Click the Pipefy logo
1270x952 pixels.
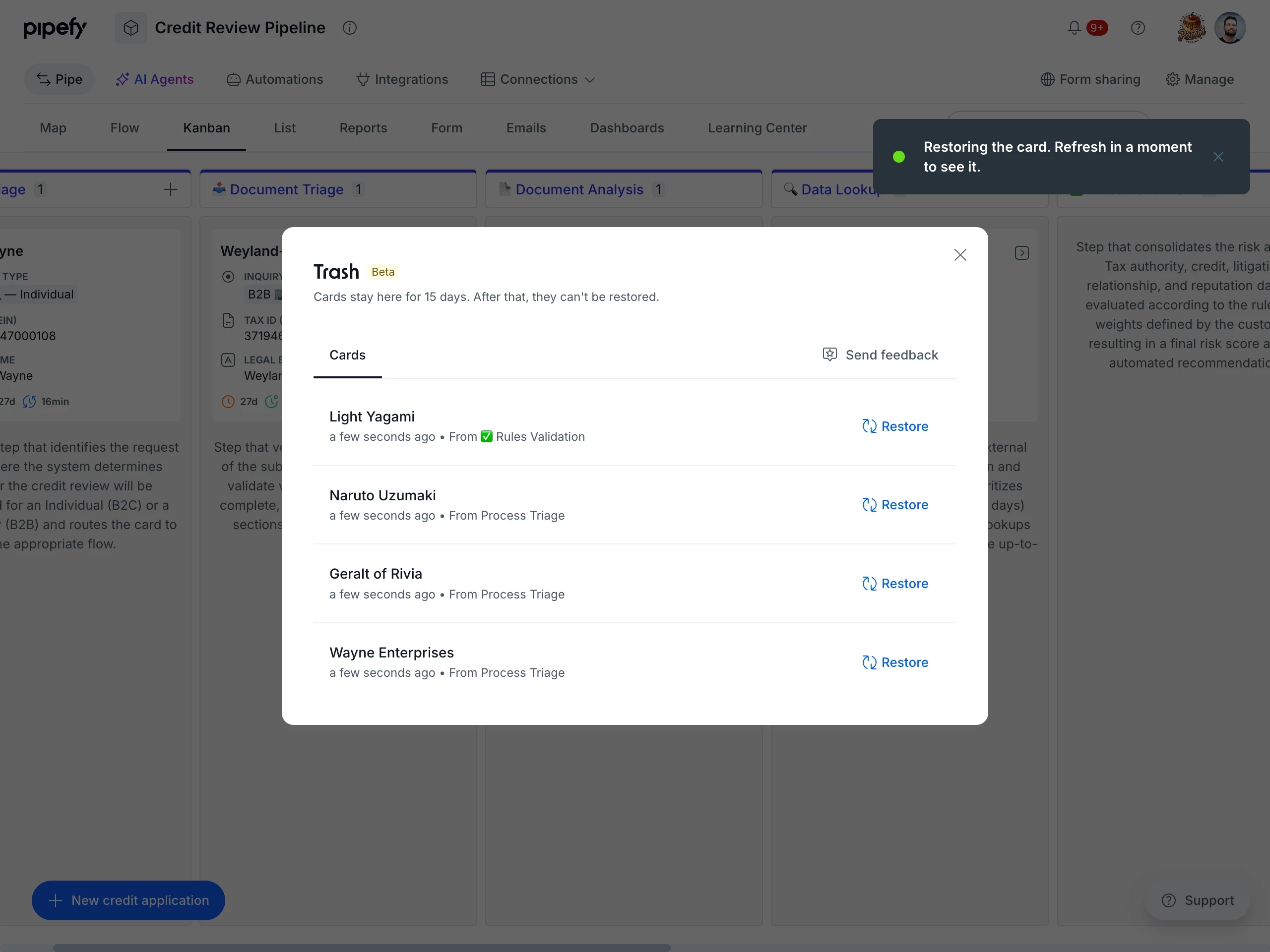coord(55,28)
